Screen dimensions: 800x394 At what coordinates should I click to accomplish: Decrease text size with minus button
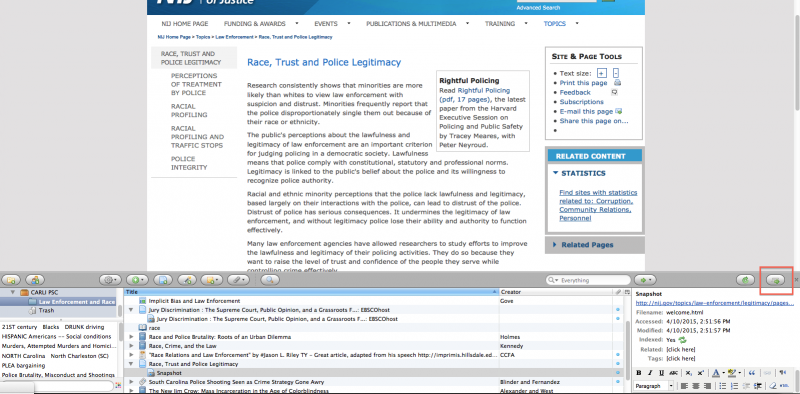[616, 73]
